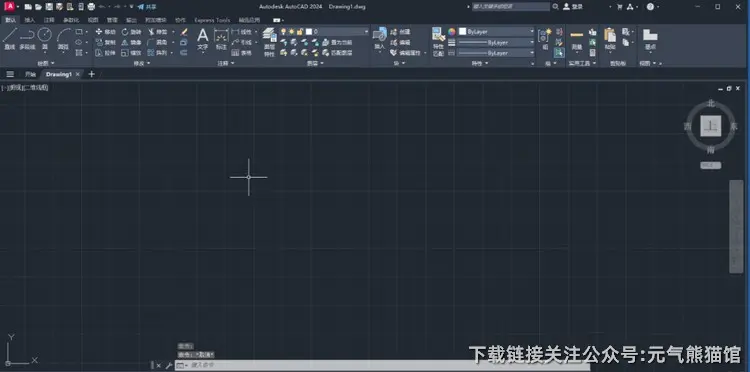Expand the 实用工具 (Utilities) panel
This screenshot has width=750, height=372.
click(582, 63)
